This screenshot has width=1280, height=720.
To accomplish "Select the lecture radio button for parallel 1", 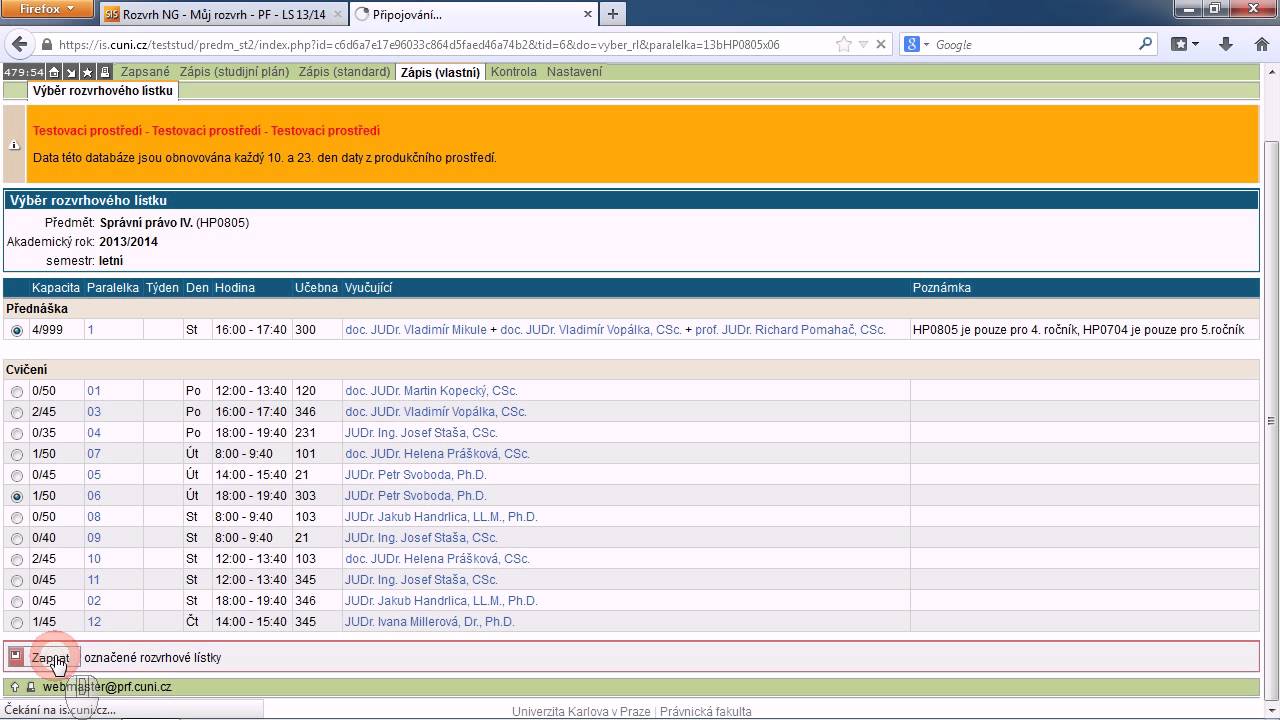I will click(x=17, y=330).
